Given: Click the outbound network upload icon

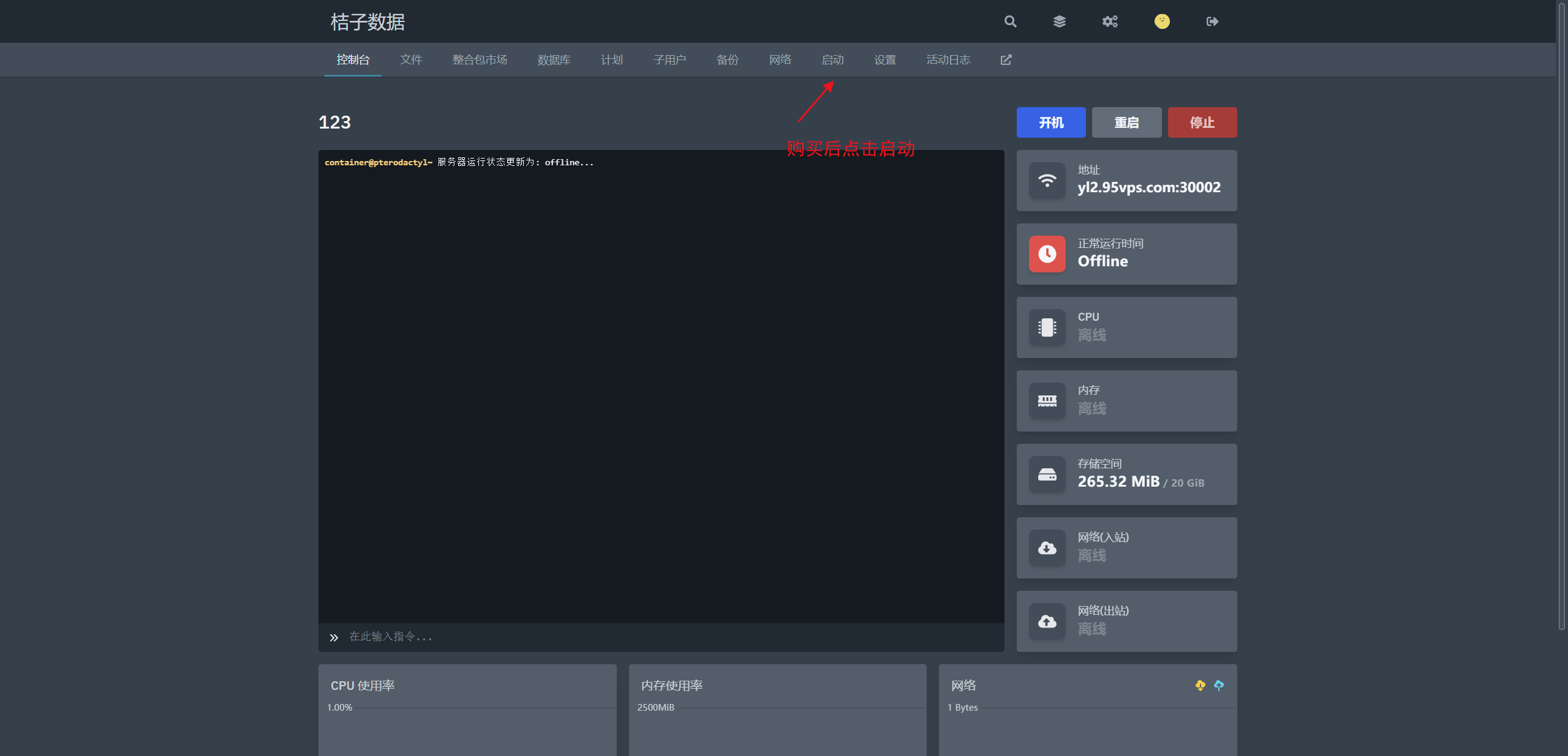Looking at the screenshot, I should coord(1047,621).
